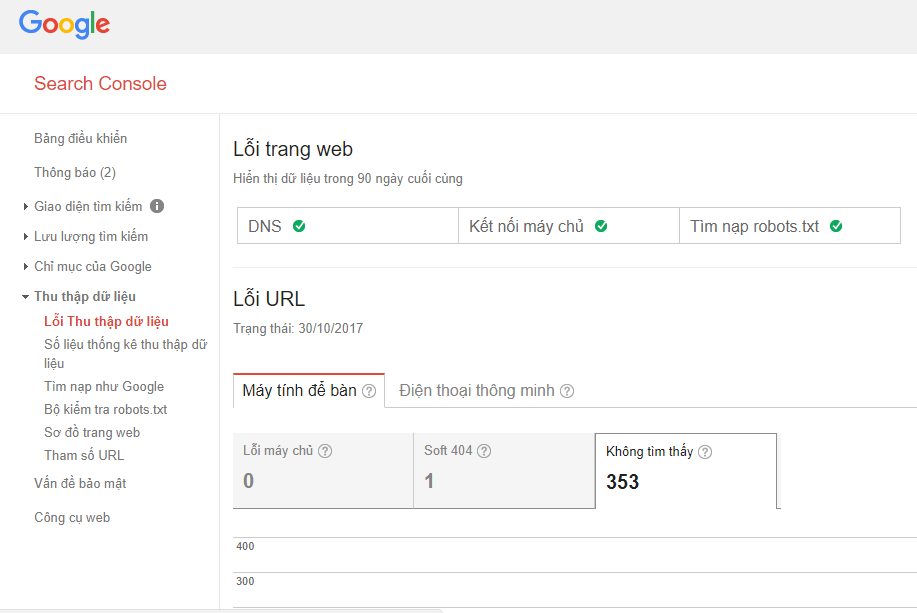This screenshot has width=917, height=613.
Task: Select the Không tìm thấy error tab
Action: [686, 471]
